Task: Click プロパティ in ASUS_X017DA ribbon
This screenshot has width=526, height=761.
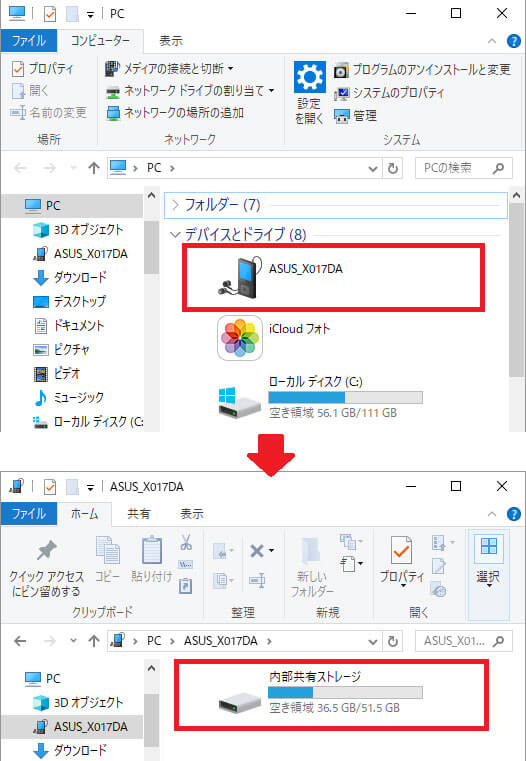Action: coord(402,561)
